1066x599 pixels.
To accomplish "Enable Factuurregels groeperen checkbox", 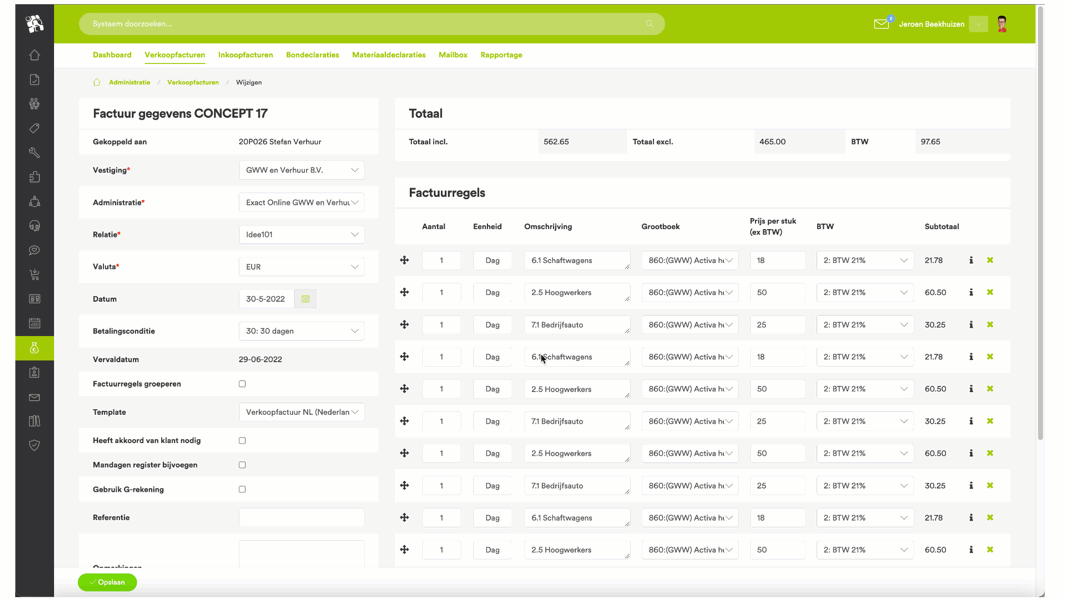I will (x=242, y=384).
